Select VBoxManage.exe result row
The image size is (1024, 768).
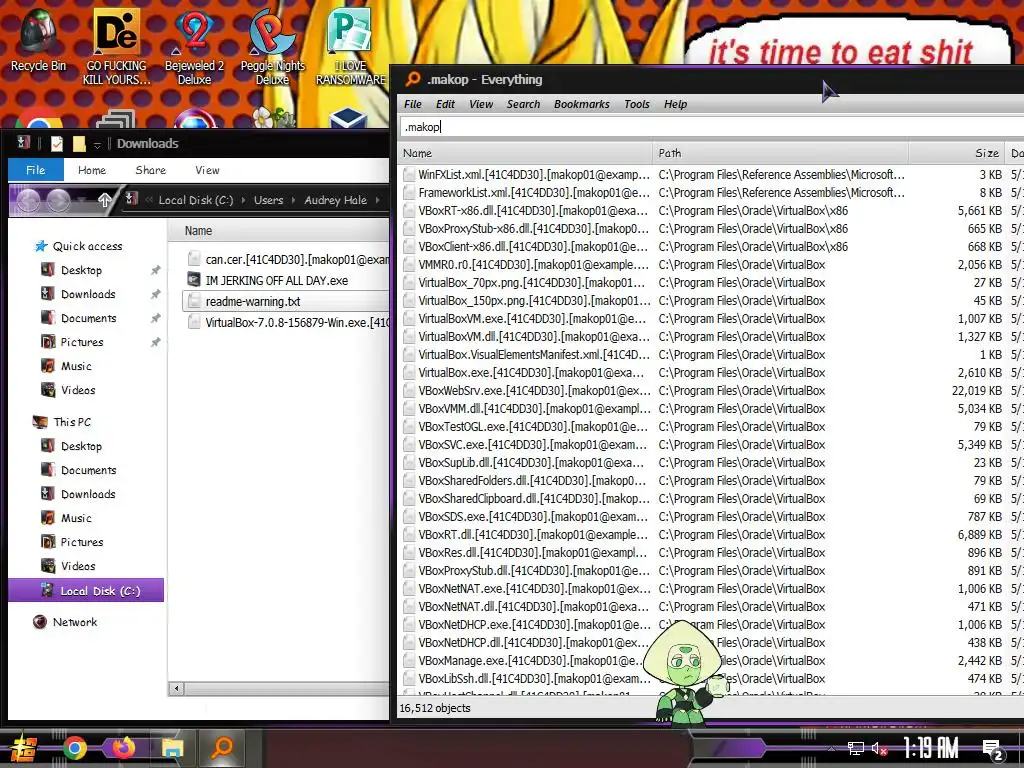point(711,660)
